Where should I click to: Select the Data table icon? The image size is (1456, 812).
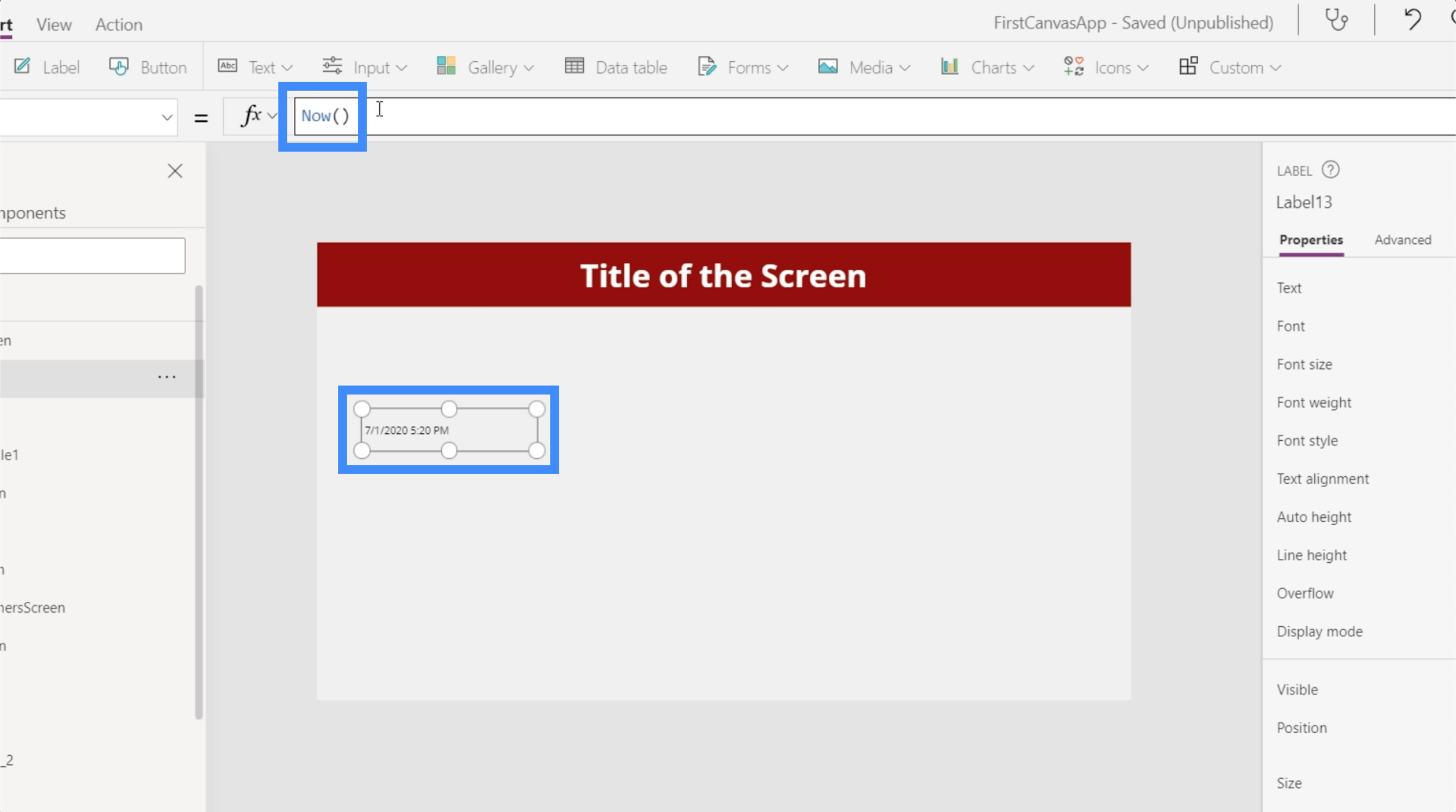click(575, 67)
